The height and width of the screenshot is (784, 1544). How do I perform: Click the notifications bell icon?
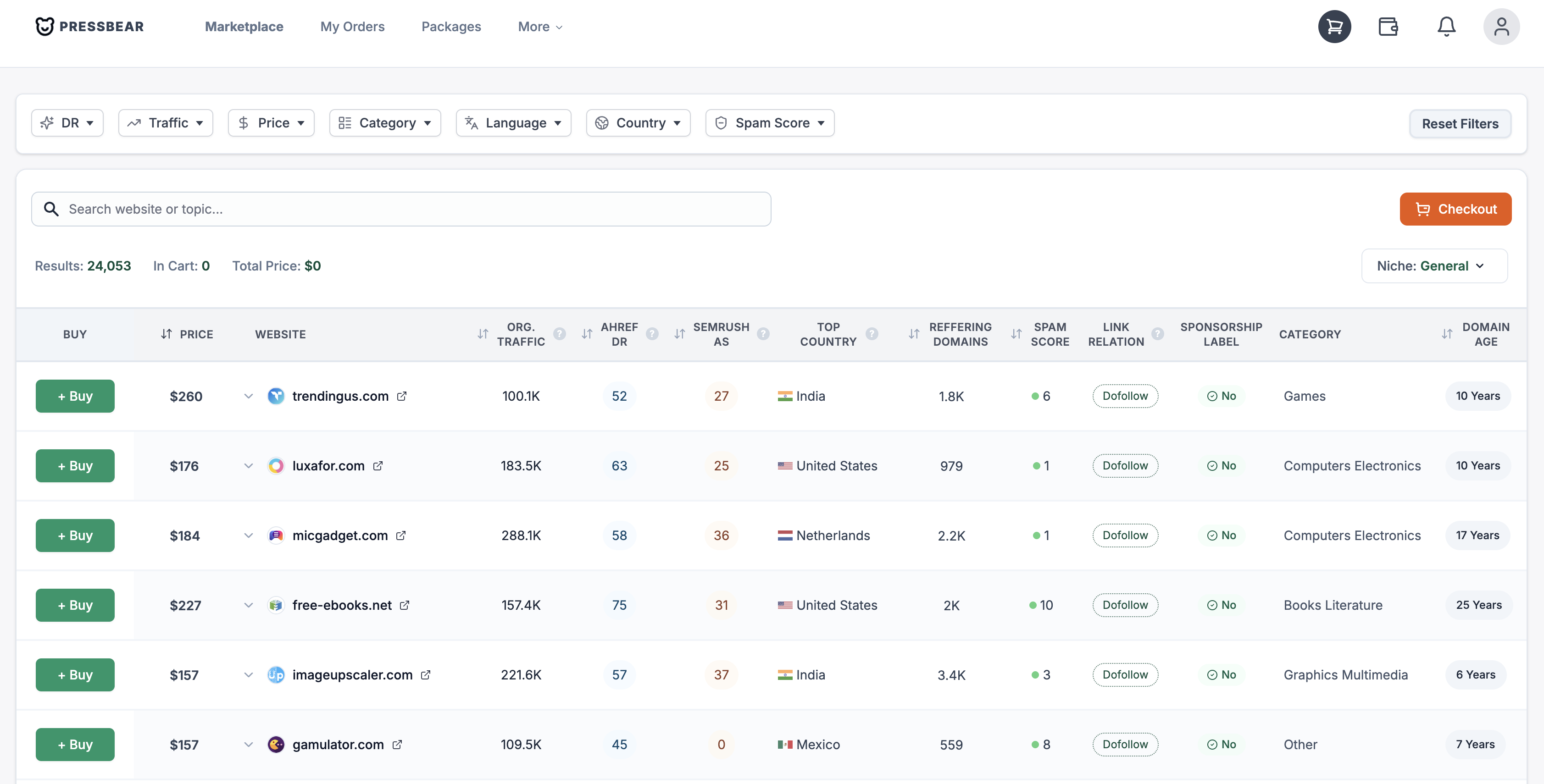1446,26
